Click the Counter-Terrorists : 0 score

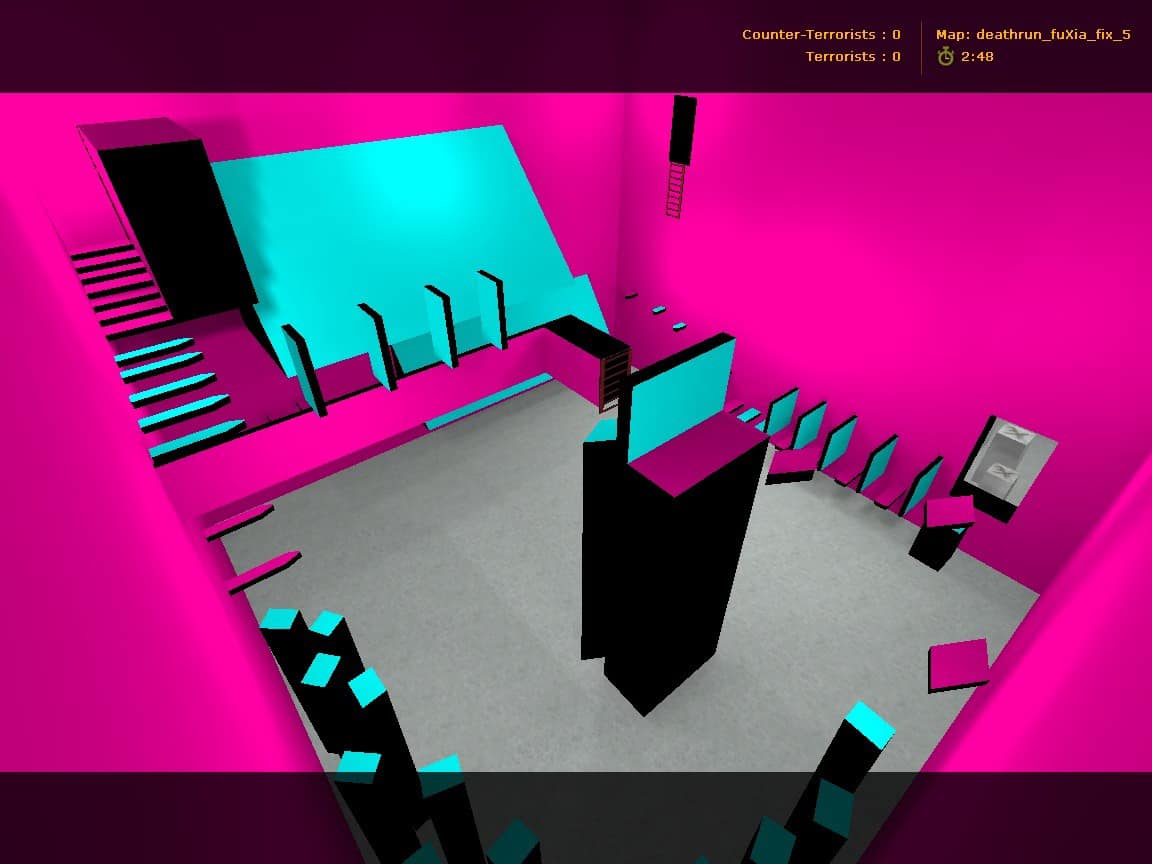pyautogui.click(x=821, y=35)
